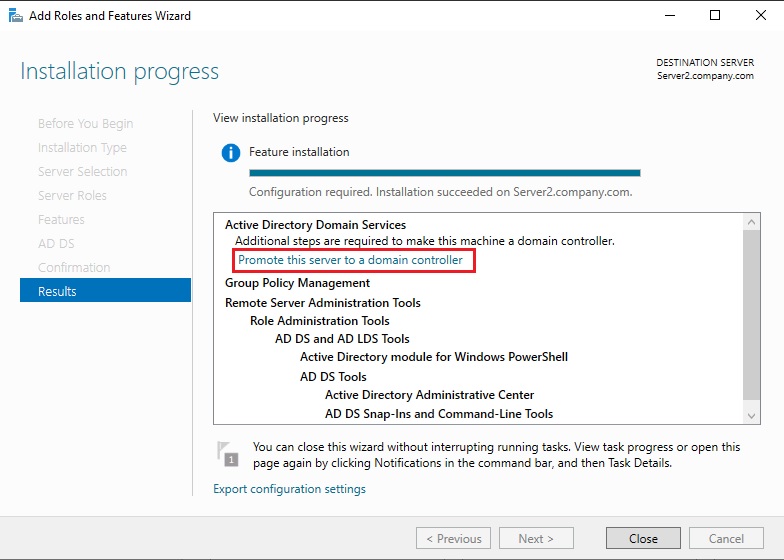Select Before You Begin step
This screenshot has height=560, width=784.
click(85, 123)
